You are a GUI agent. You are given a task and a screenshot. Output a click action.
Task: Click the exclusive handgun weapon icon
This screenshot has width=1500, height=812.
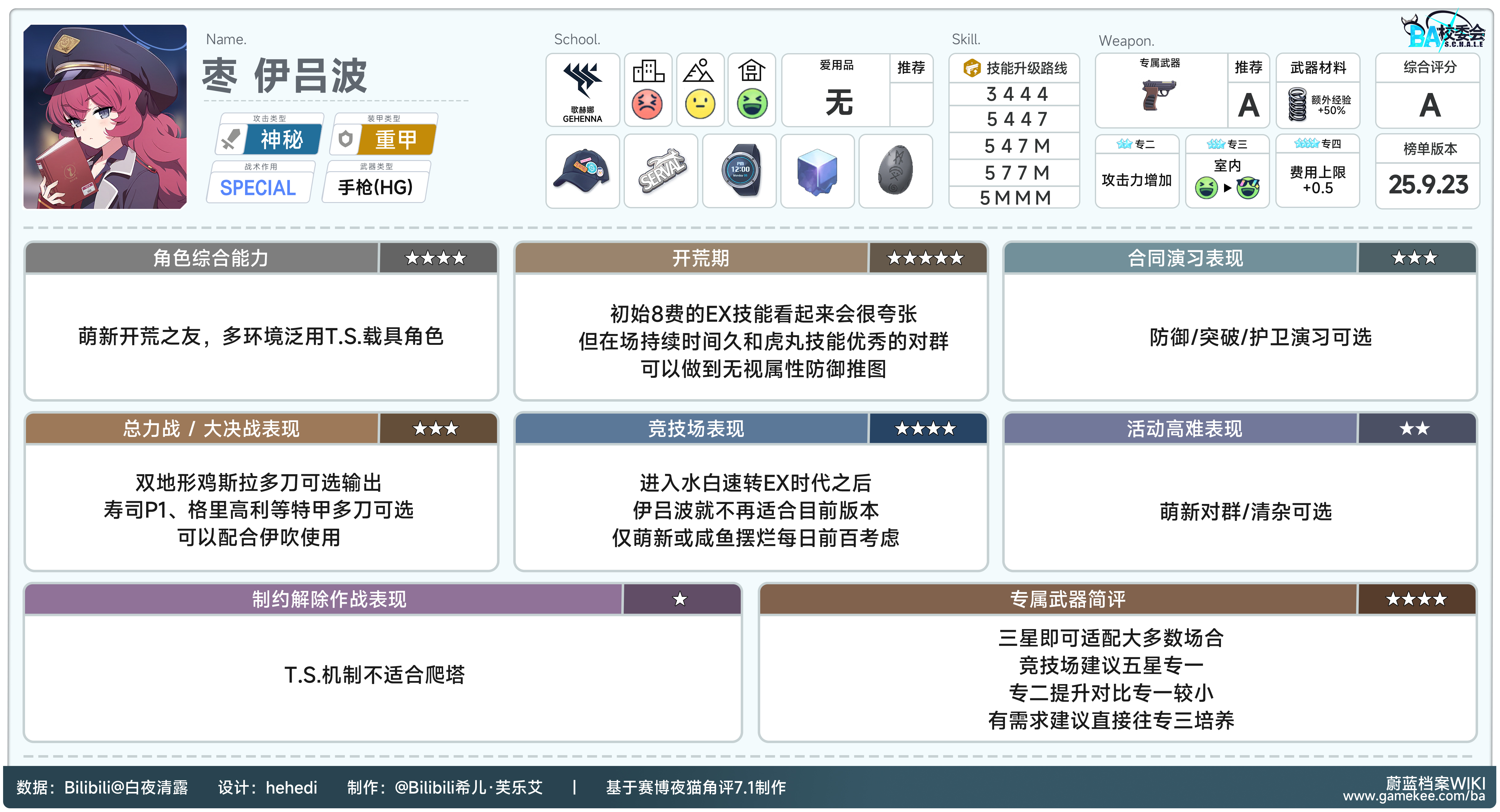click(x=1158, y=95)
